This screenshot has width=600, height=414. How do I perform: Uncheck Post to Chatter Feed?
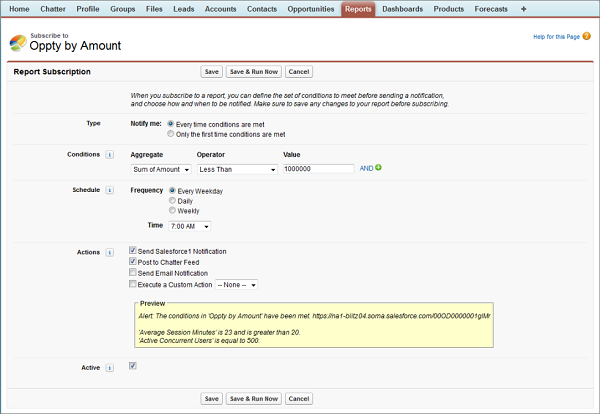133,262
